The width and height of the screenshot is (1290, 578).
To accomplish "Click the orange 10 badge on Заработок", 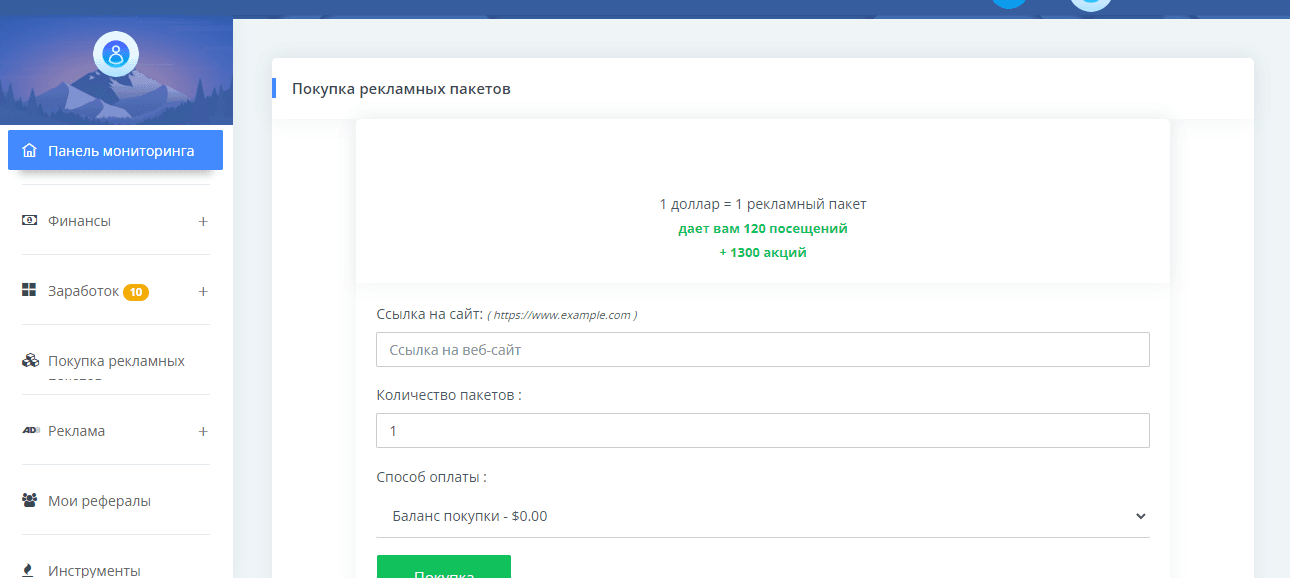I will click(x=136, y=292).
